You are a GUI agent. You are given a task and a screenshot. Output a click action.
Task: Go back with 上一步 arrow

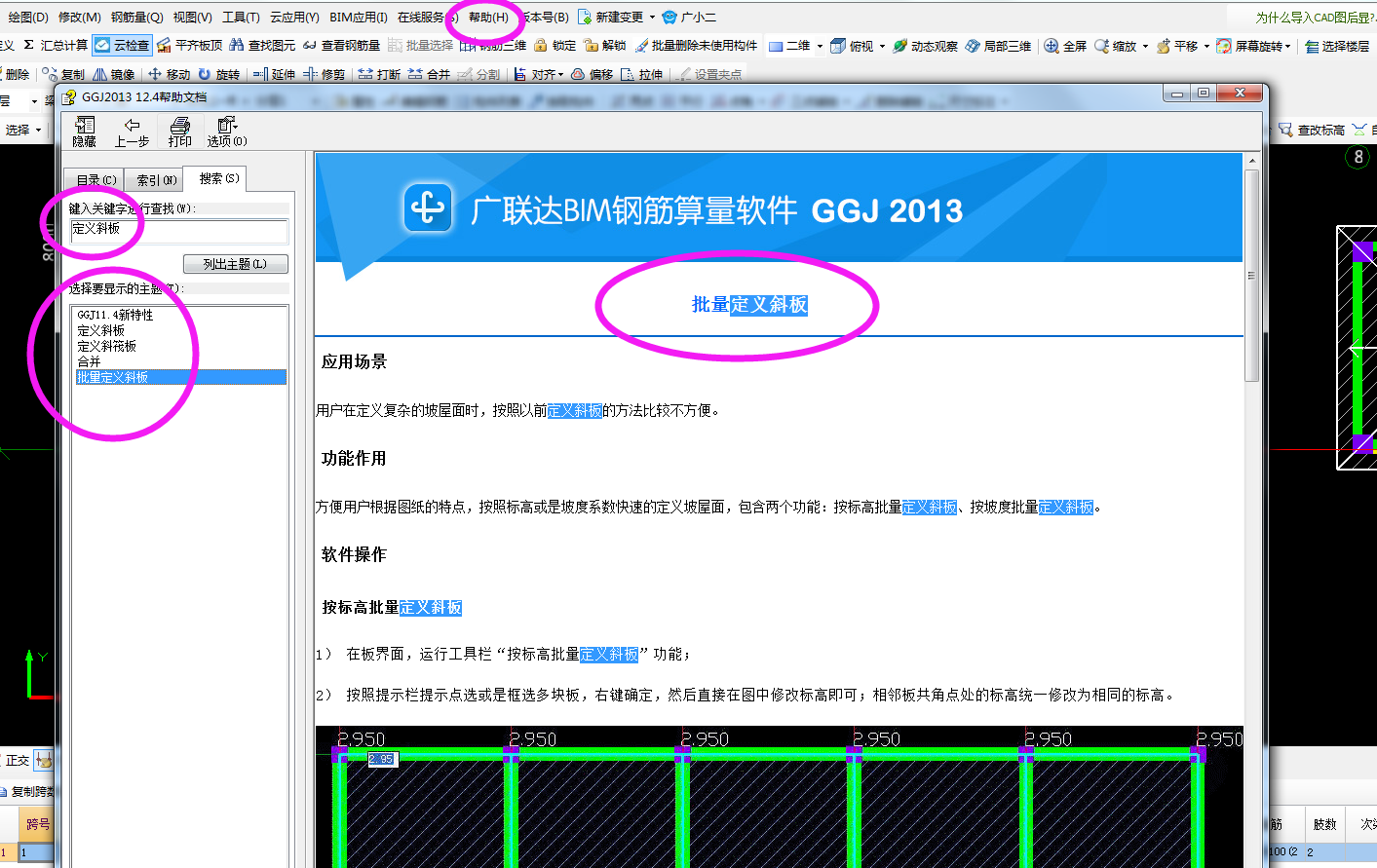[x=132, y=132]
